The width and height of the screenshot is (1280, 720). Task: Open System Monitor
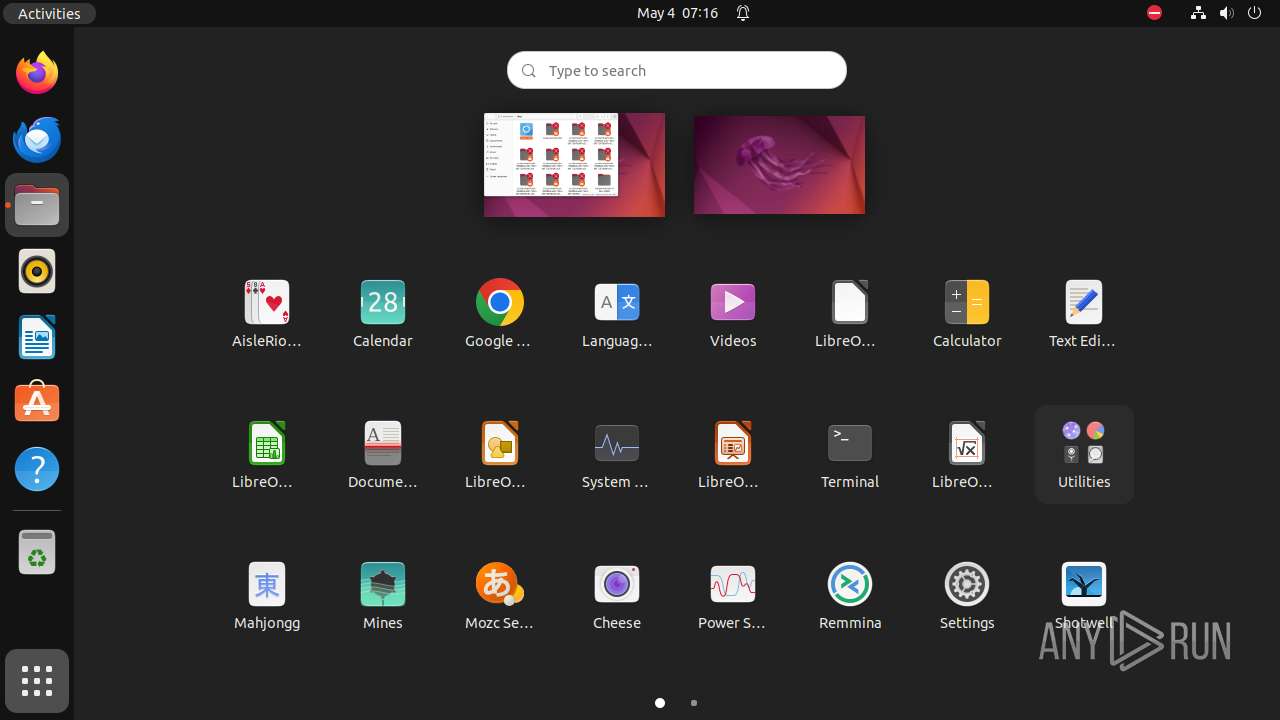pyautogui.click(x=617, y=455)
